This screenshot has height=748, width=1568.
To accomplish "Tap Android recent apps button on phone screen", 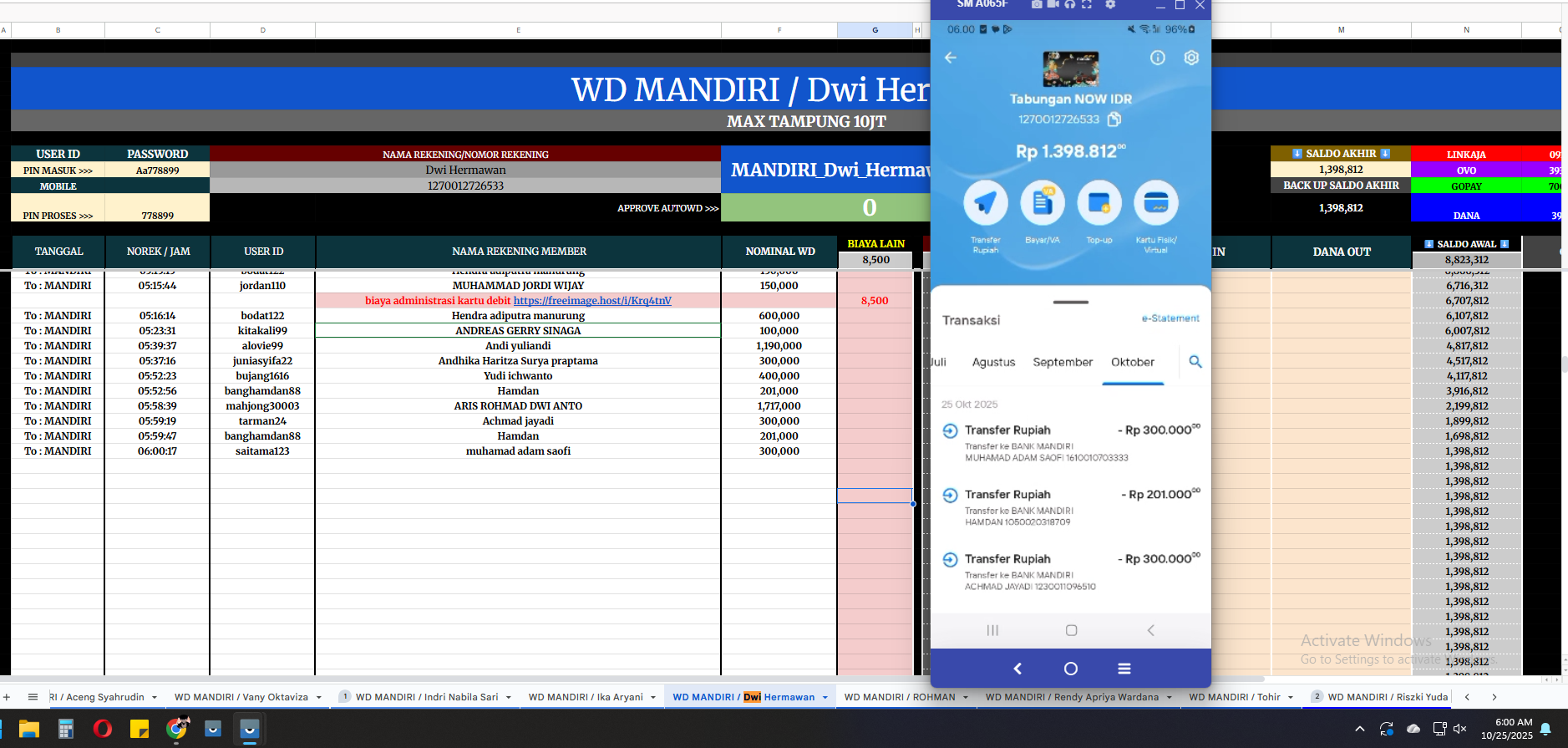I will point(992,630).
